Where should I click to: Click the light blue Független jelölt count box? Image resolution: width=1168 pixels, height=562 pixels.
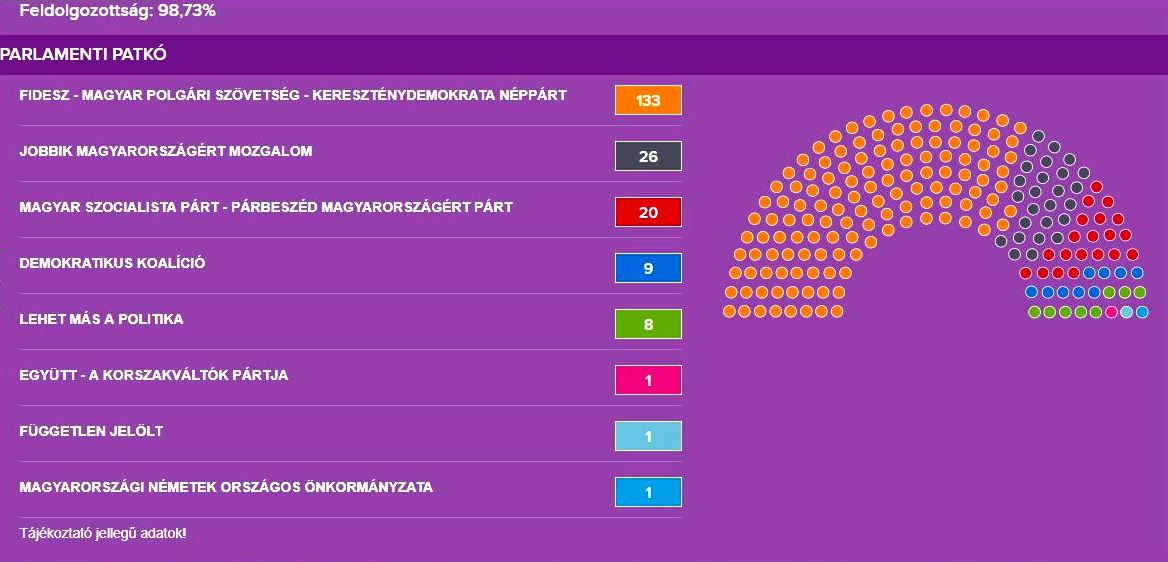point(648,436)
